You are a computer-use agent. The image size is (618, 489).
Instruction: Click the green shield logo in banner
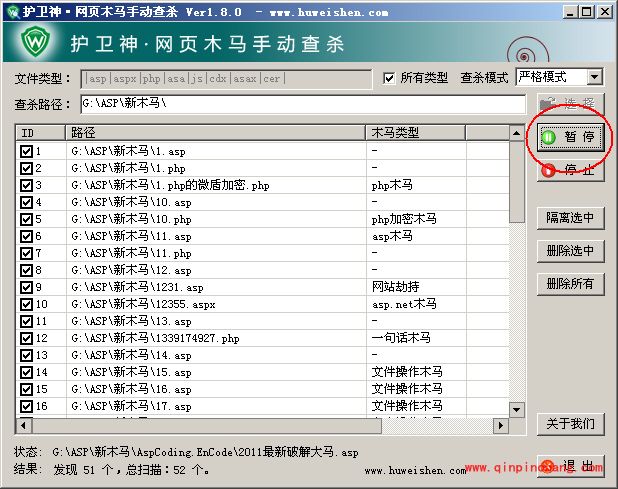pos(35,41)
